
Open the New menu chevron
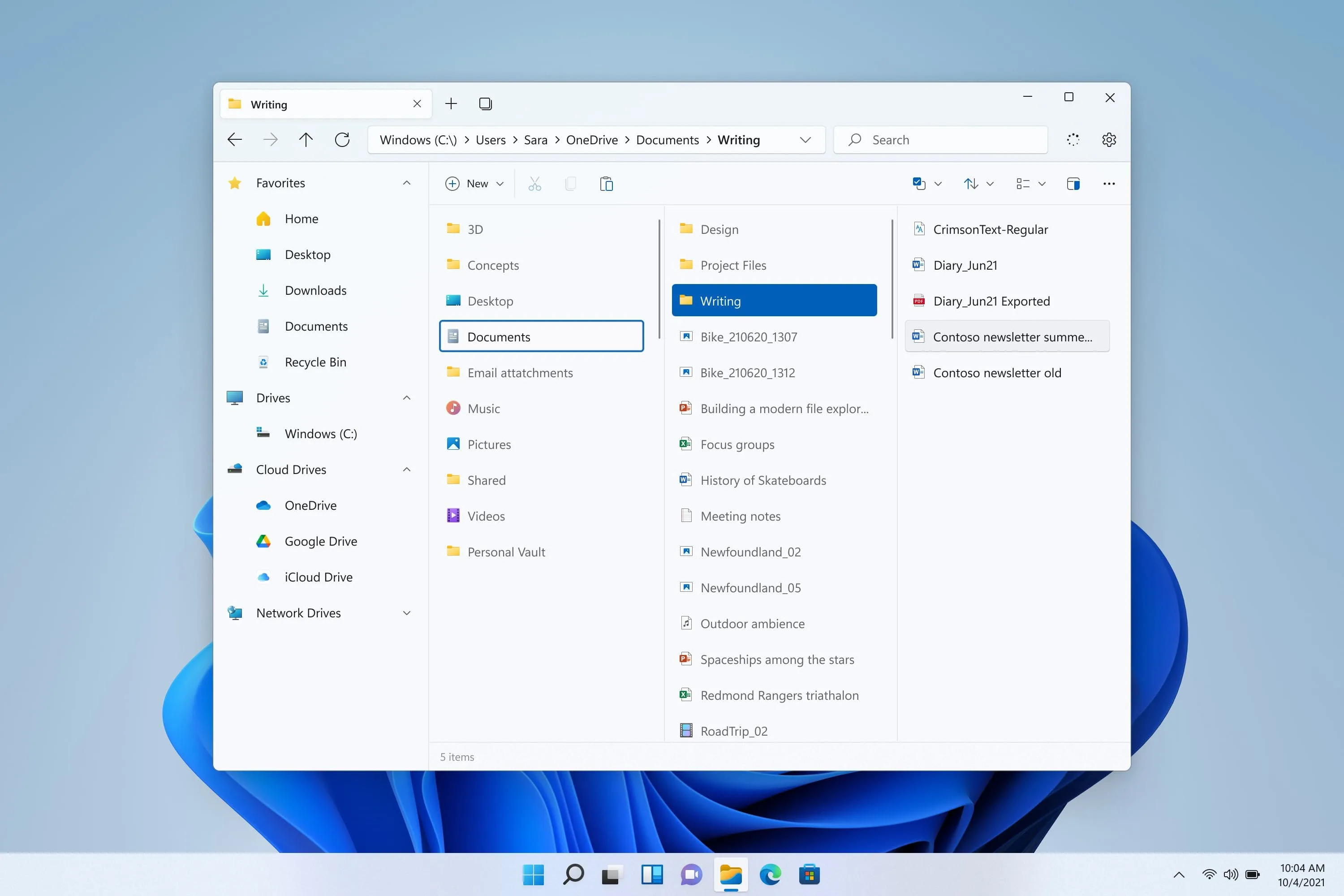[500, 183]
